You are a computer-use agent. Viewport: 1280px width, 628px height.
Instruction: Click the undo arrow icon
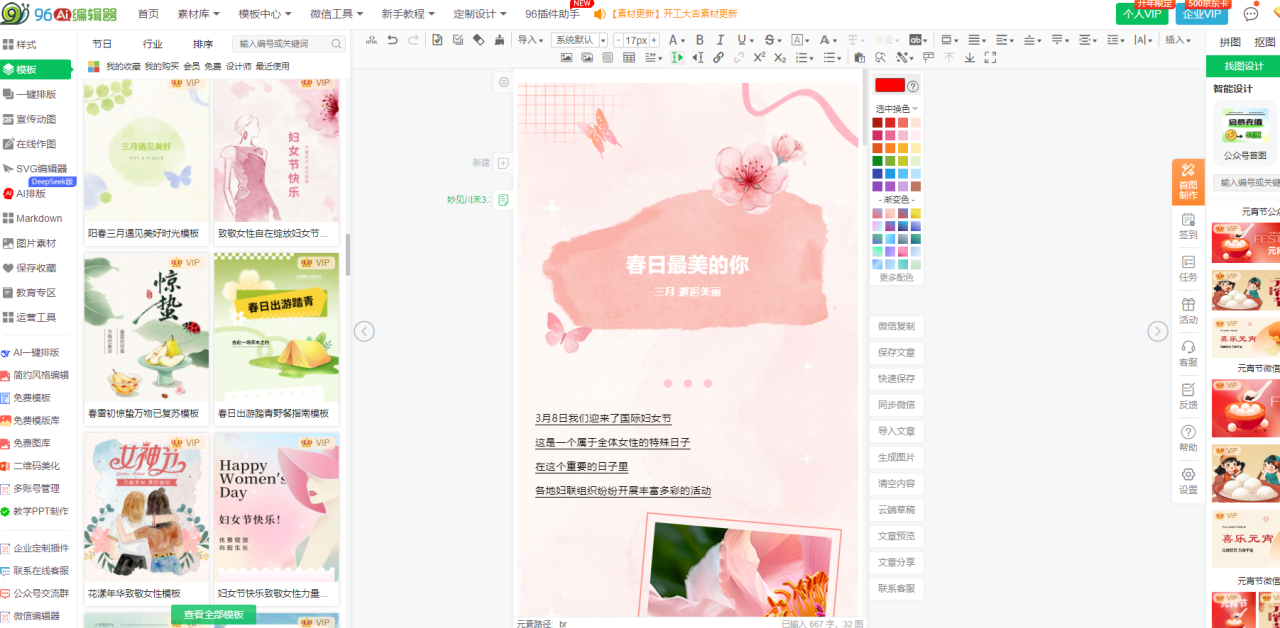pos(393,40)
